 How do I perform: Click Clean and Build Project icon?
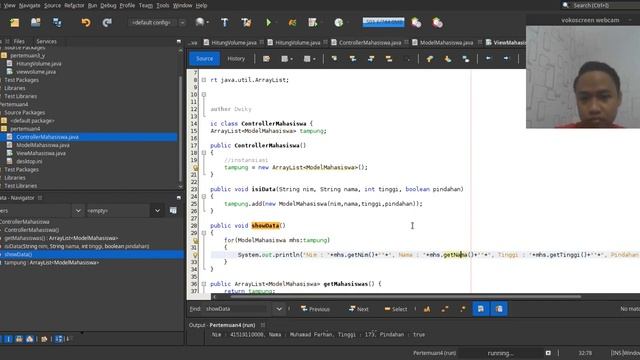pos(246,23)
